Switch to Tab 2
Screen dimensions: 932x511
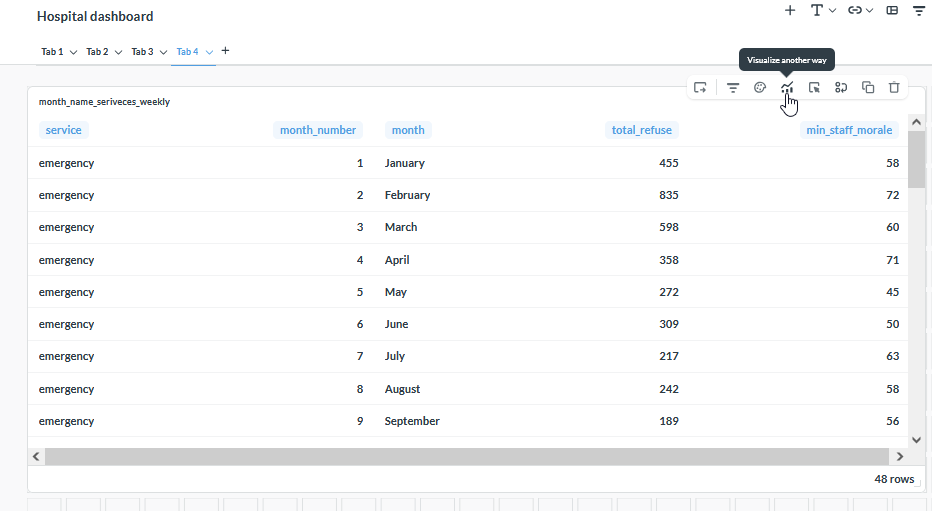[97, 52]
